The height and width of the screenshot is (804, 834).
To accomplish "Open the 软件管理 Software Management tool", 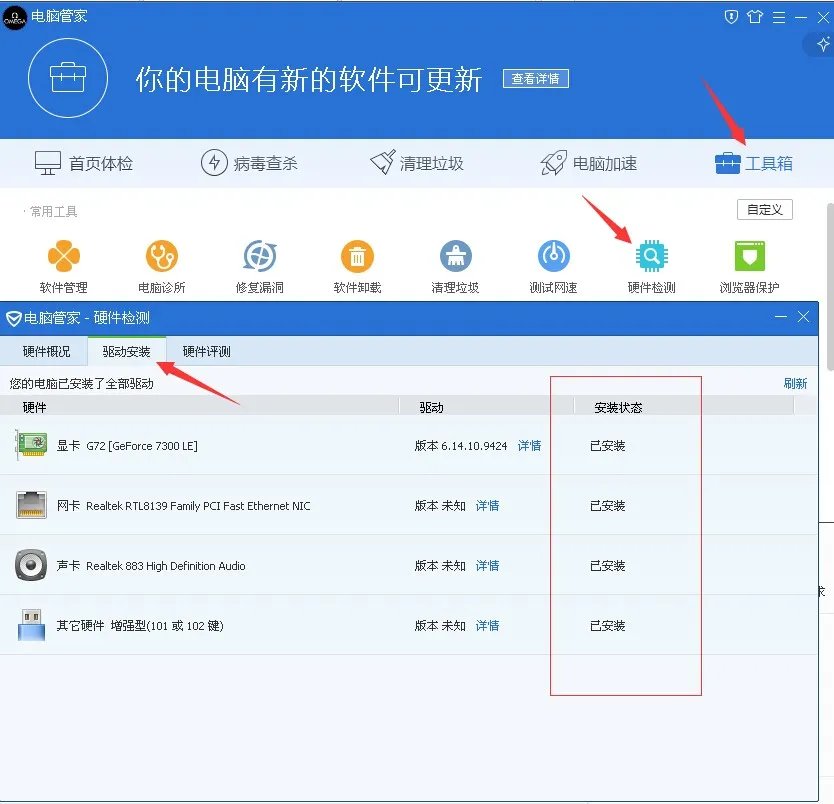I will point(63,263).
